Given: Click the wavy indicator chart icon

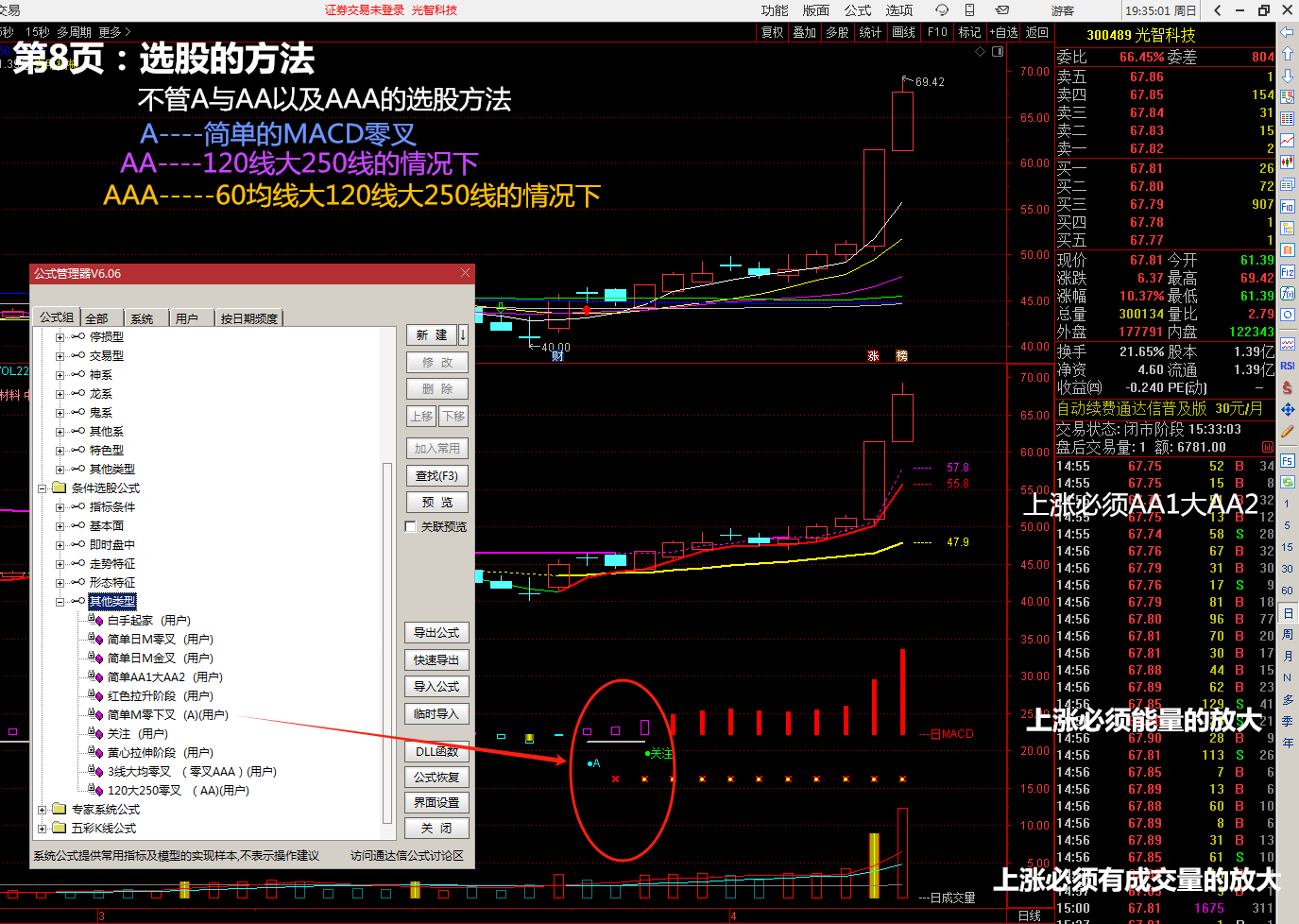Looking at the screenshot, I should coord(1287,344).
